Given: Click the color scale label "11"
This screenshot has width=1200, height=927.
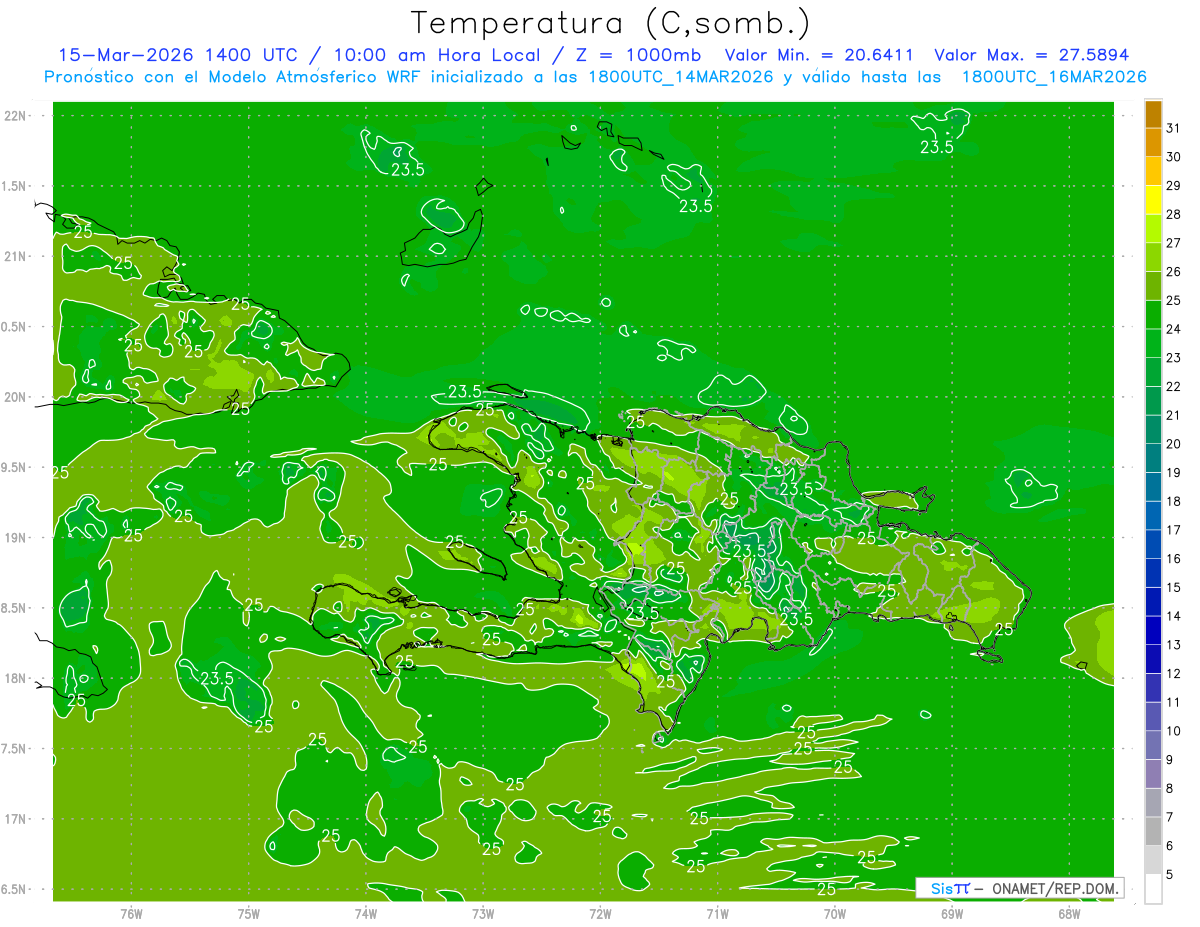Looking at the screenshot, I should (1174, 703).
